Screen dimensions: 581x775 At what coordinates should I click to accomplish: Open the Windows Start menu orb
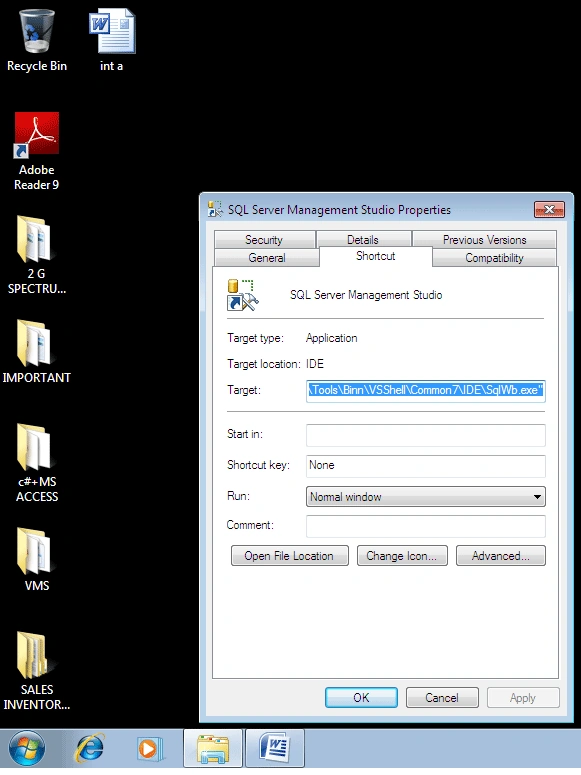[x=27, y=748]
